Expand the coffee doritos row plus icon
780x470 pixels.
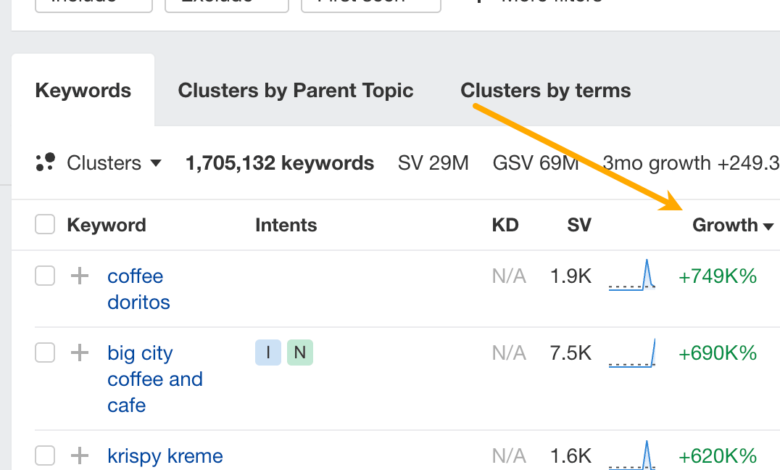(x=79, y=276)
